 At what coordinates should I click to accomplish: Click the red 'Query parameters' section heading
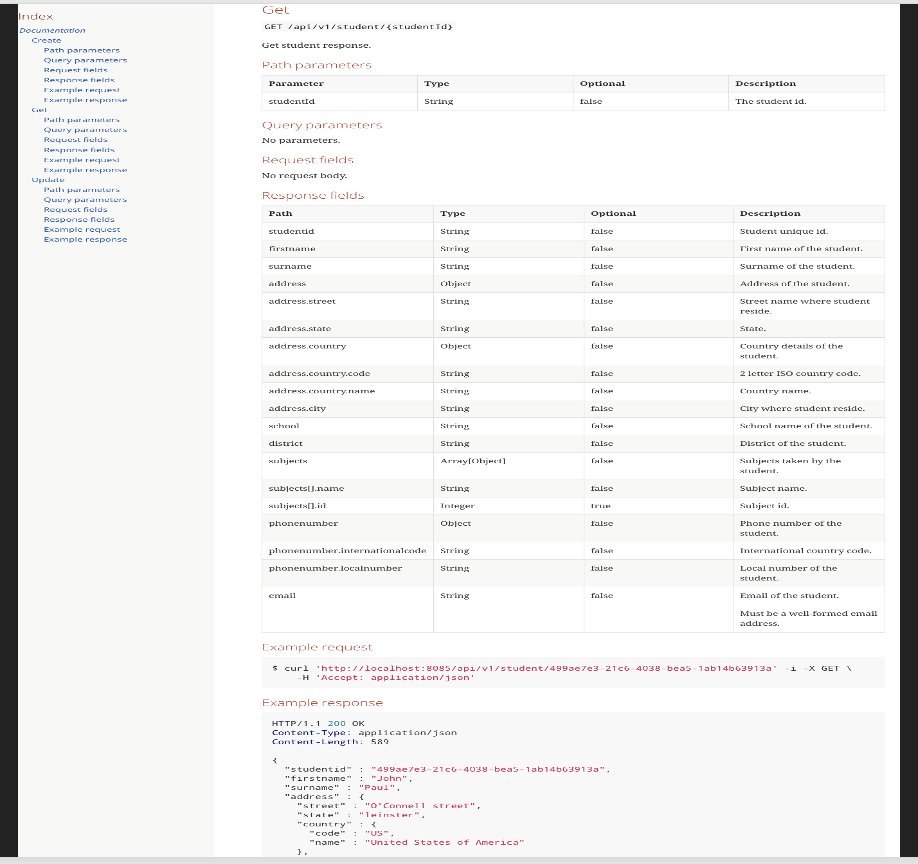coord(322,125)
